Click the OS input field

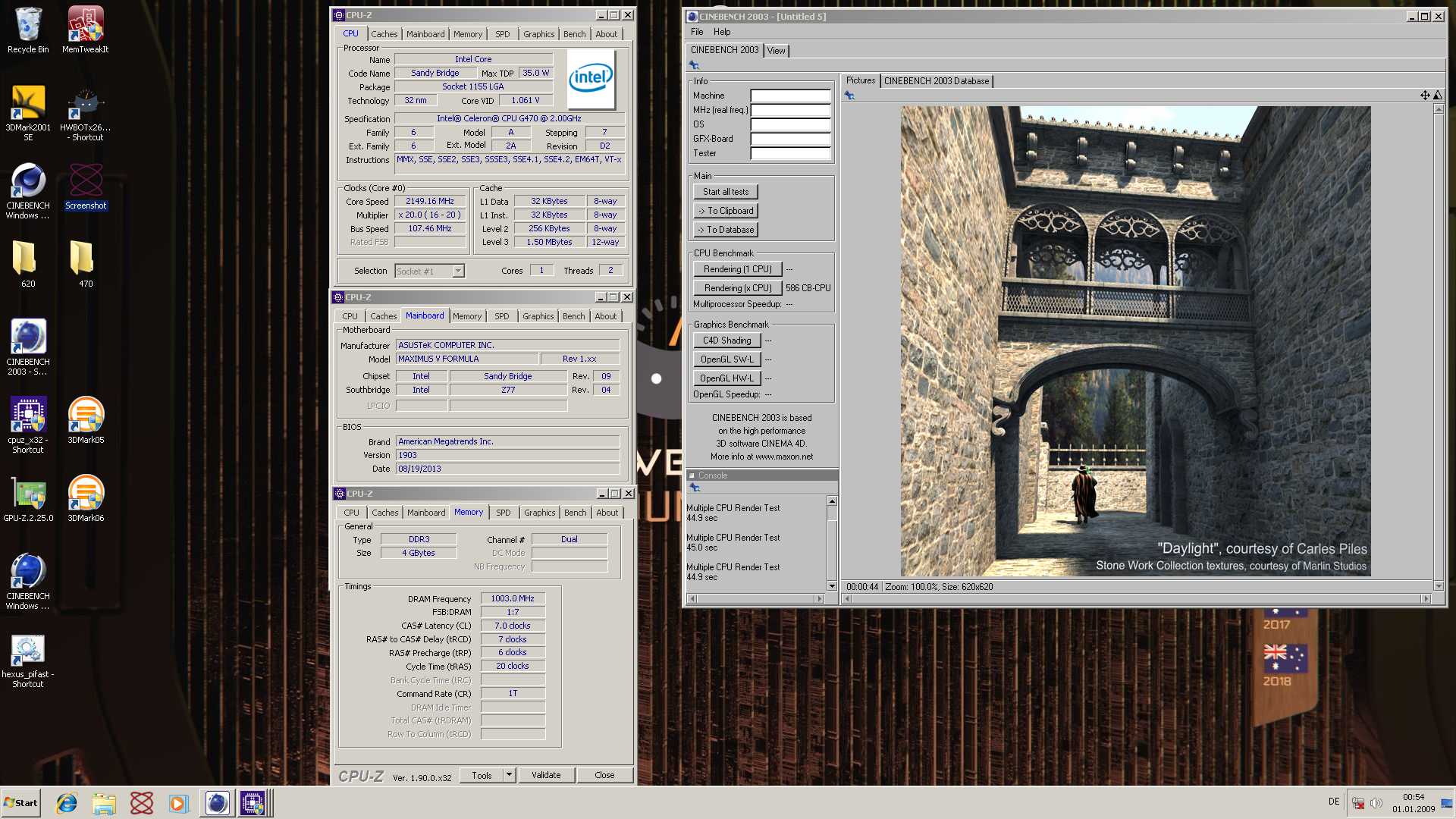pos(790,124)
